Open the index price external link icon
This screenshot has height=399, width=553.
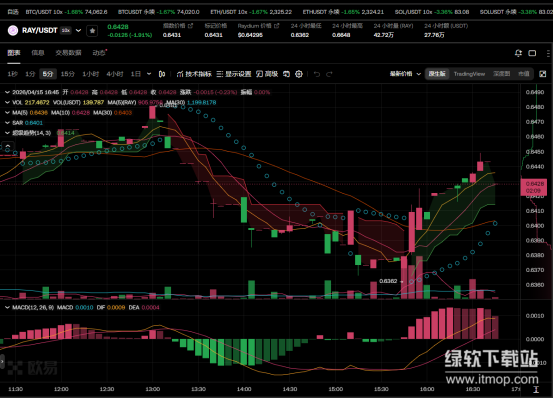191,26
